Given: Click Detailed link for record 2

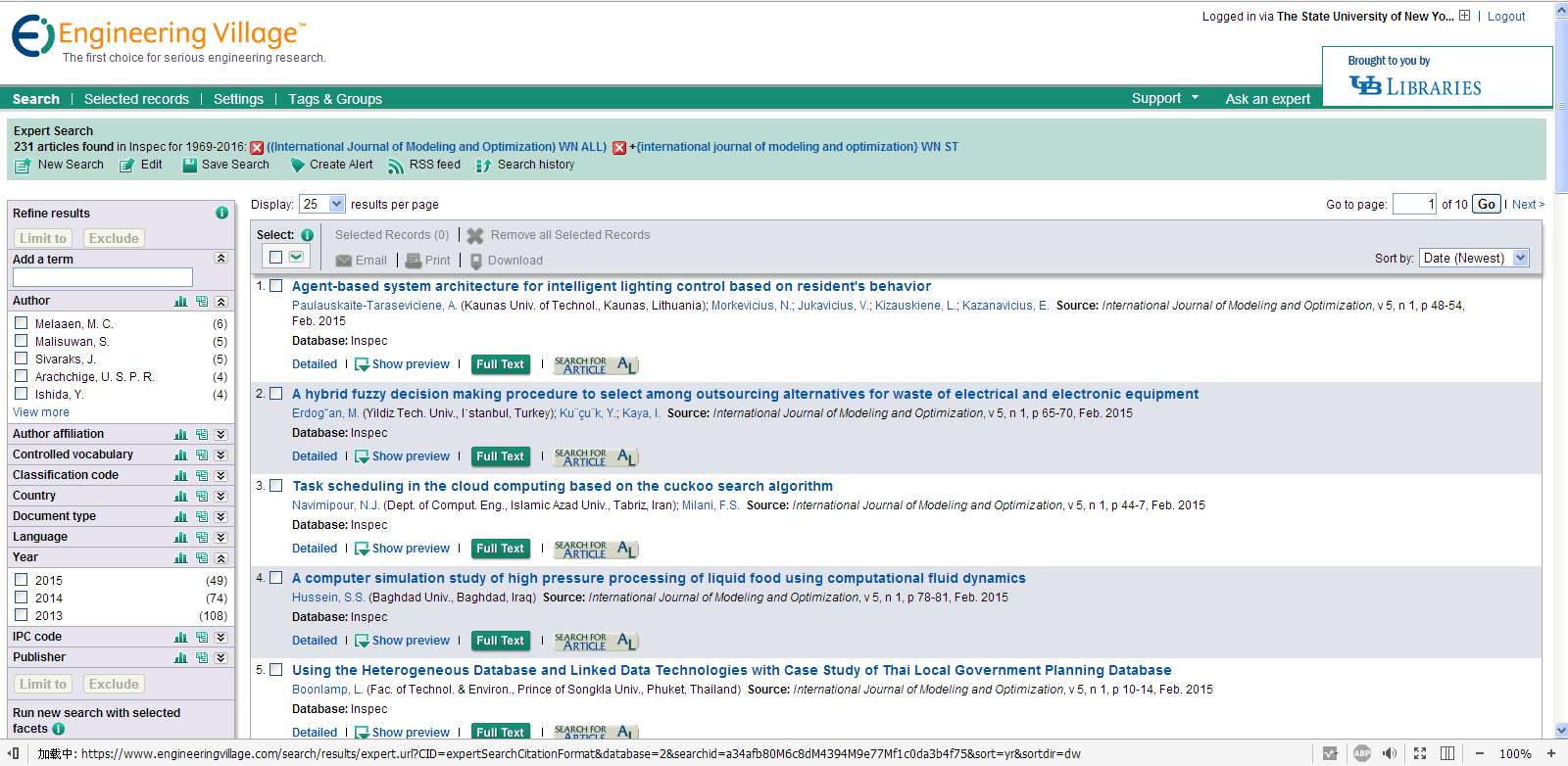Looking at the screenshot, I should (315, 456).
